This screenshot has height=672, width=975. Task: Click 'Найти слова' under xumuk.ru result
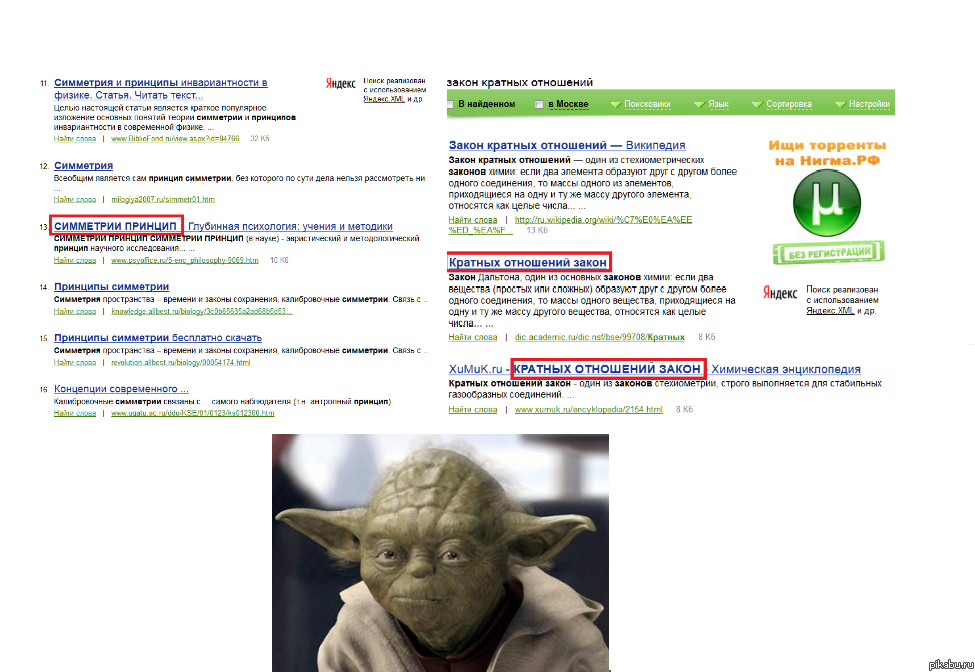(473, 409)
